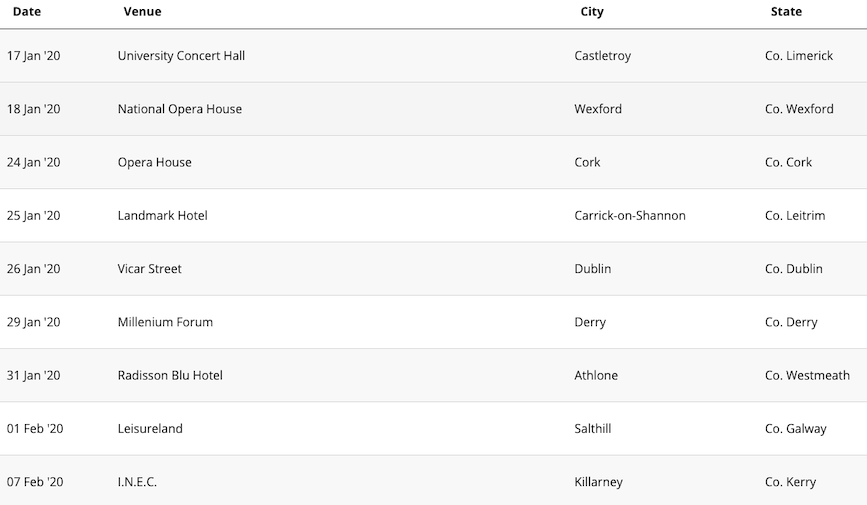
Task: Select the Radisson Blu Hotel venue
Action: coord(170,376)
